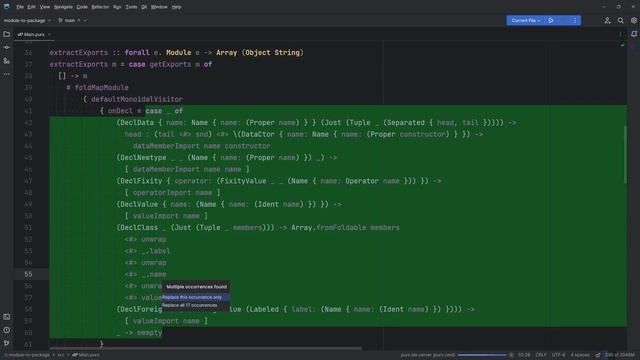Open the AI assistant icon on right stripe

tap(633, 47)
